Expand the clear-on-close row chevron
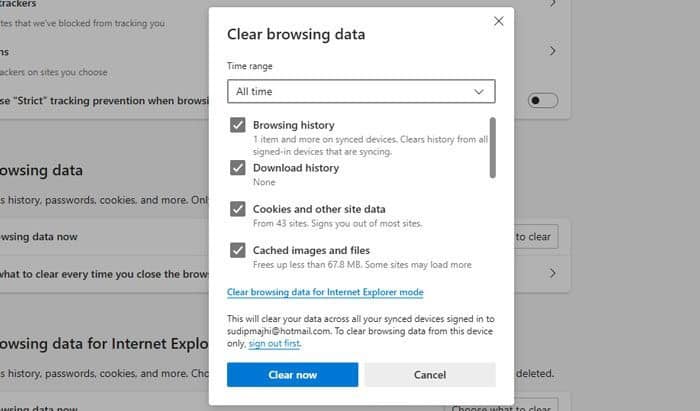 tap(553, 273)
